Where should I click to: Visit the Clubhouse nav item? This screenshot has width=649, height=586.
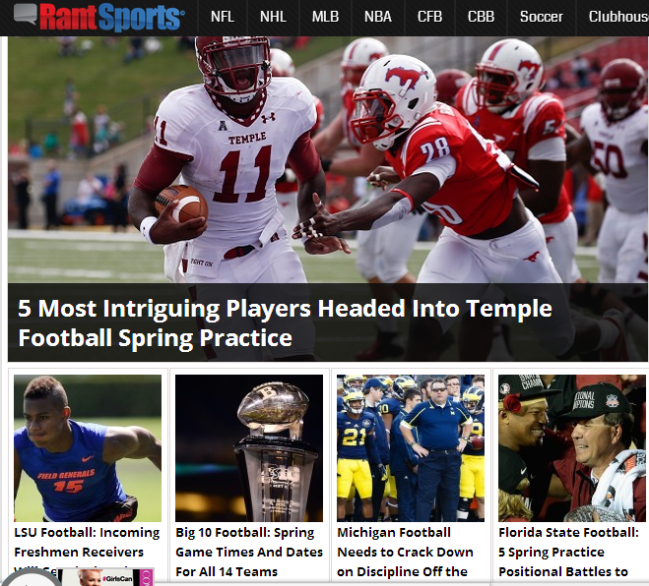pyautogui.click(x=618, y=17)
